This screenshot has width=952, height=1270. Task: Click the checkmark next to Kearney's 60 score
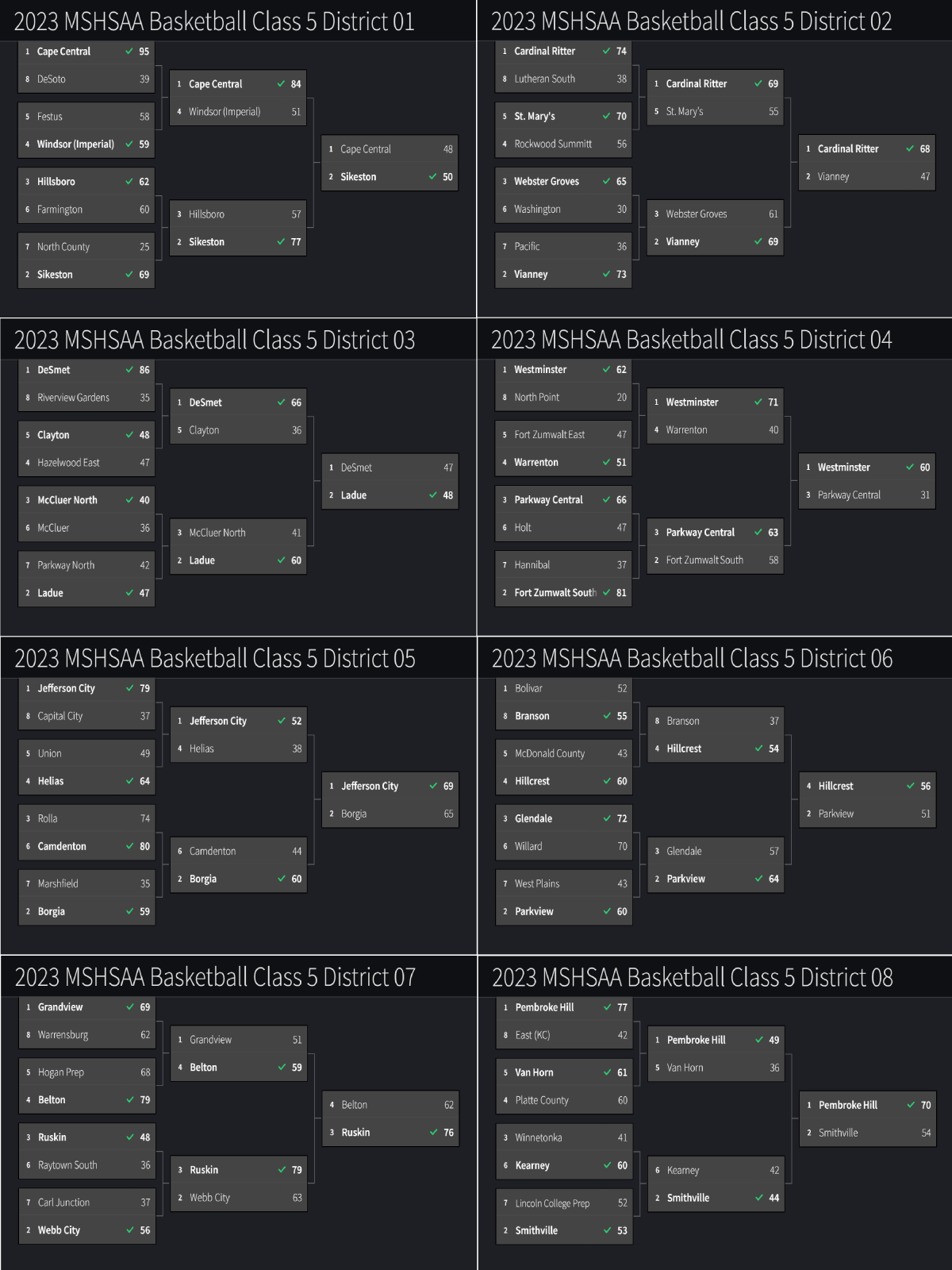[x=608, y=1165]
